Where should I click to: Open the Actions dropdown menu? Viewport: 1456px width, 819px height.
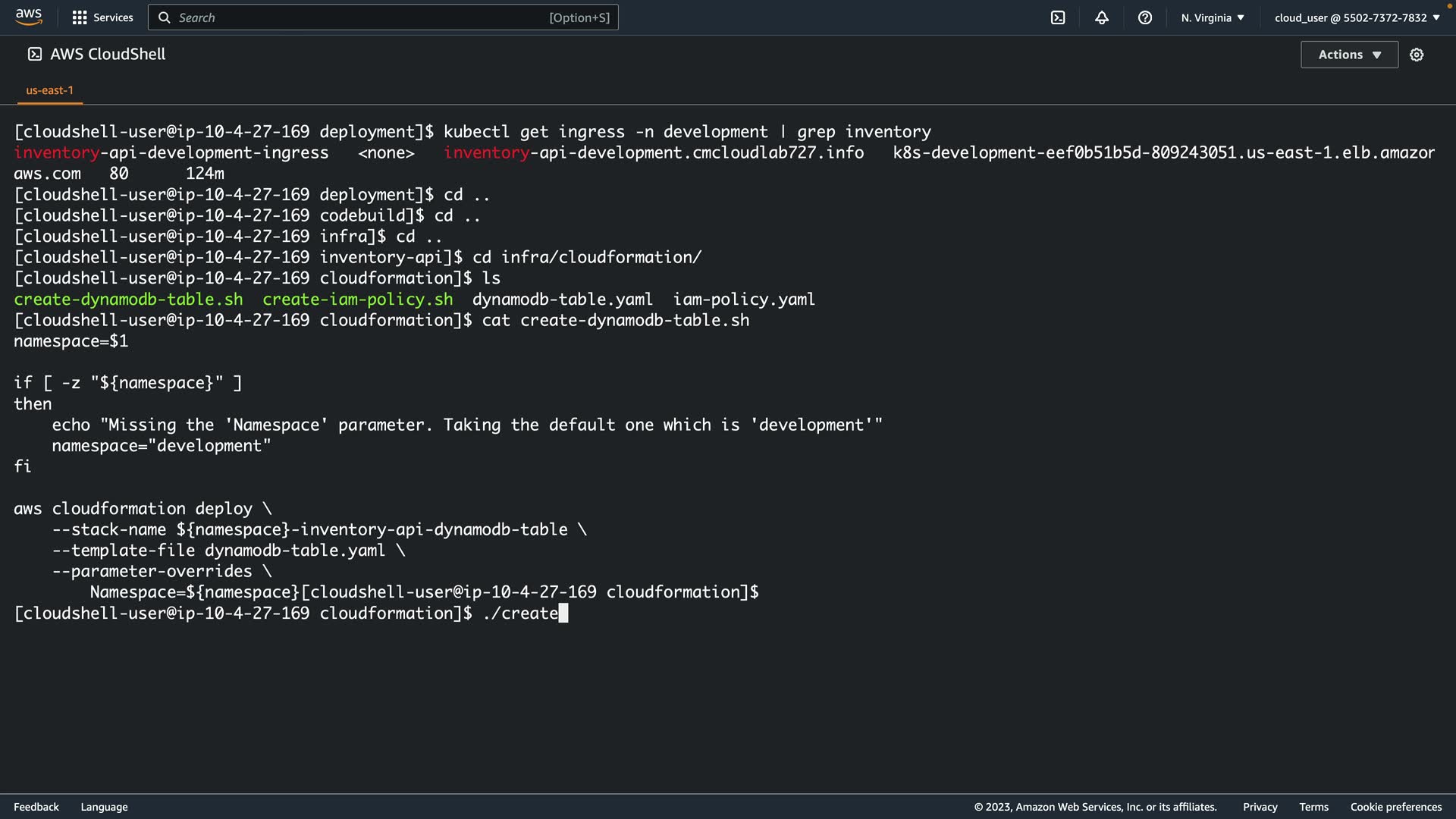pos(1349,55)
